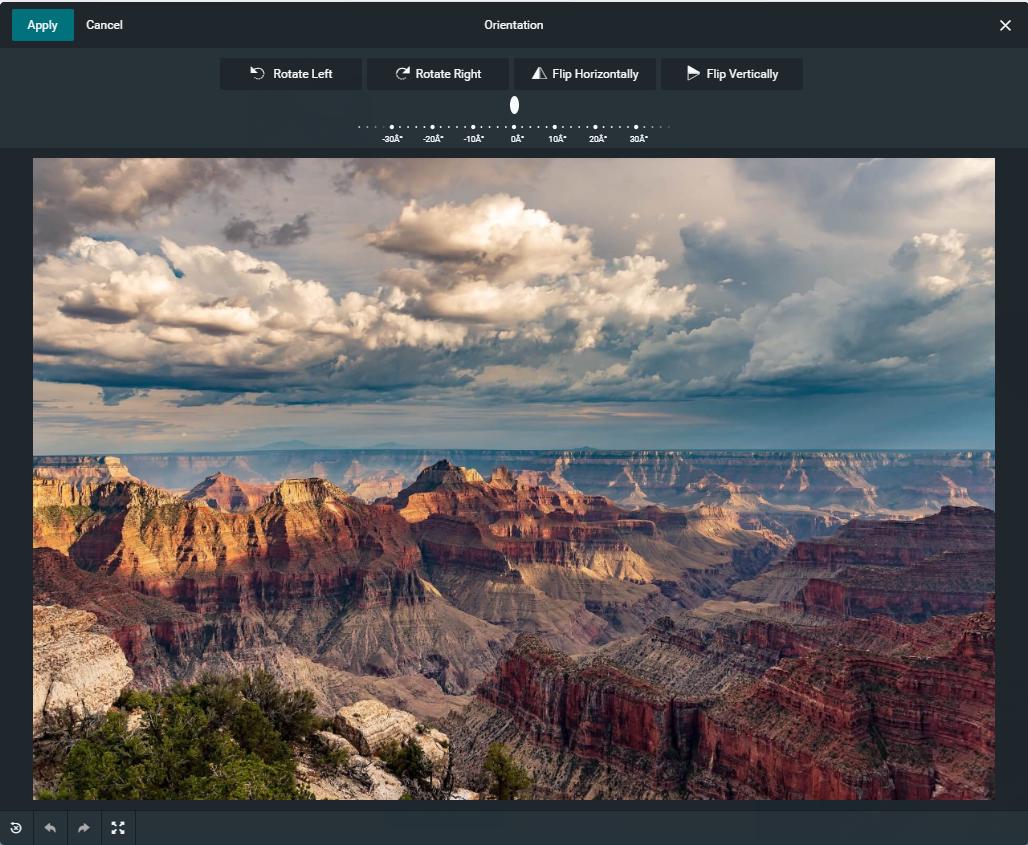Image resolution: width=1028 pixels, height=845 pixels.
Task: Set rotation angle to 20°
Action: pos(597,128)
